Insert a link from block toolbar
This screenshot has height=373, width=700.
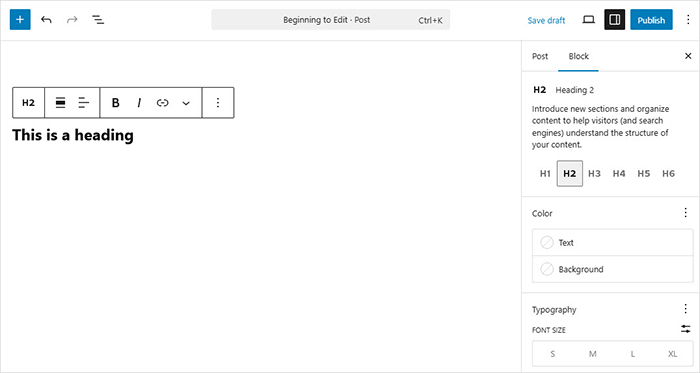pos(162,103)
